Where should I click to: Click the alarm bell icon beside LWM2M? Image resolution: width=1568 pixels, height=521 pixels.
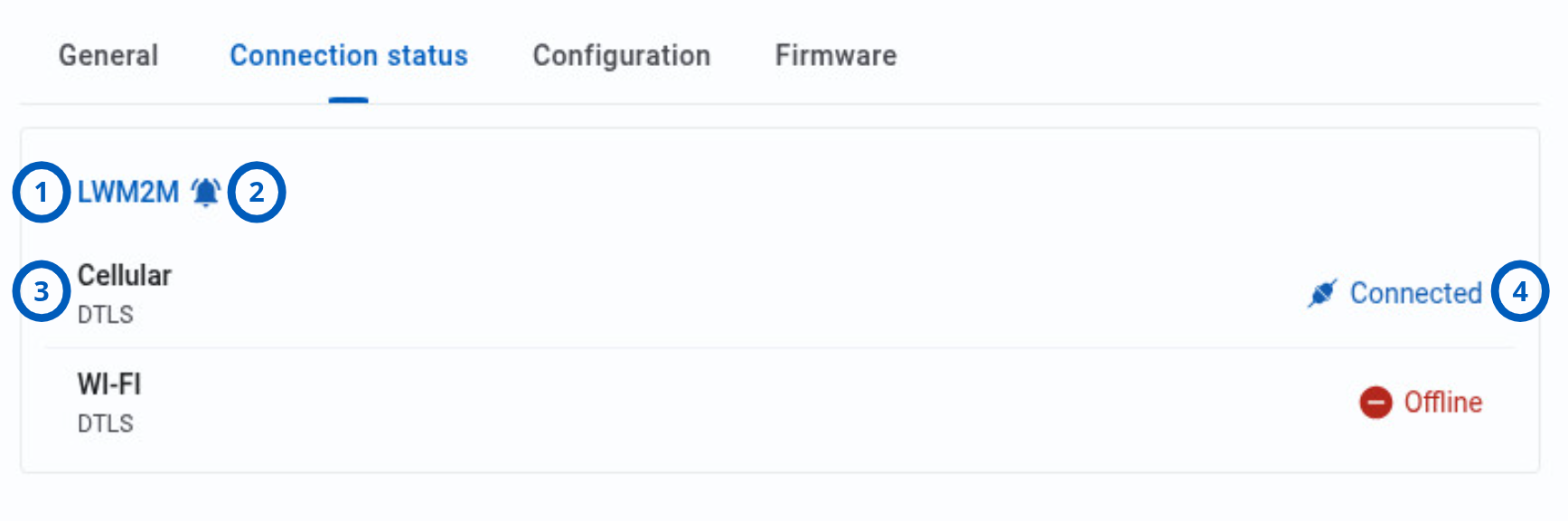pos(206,192)
